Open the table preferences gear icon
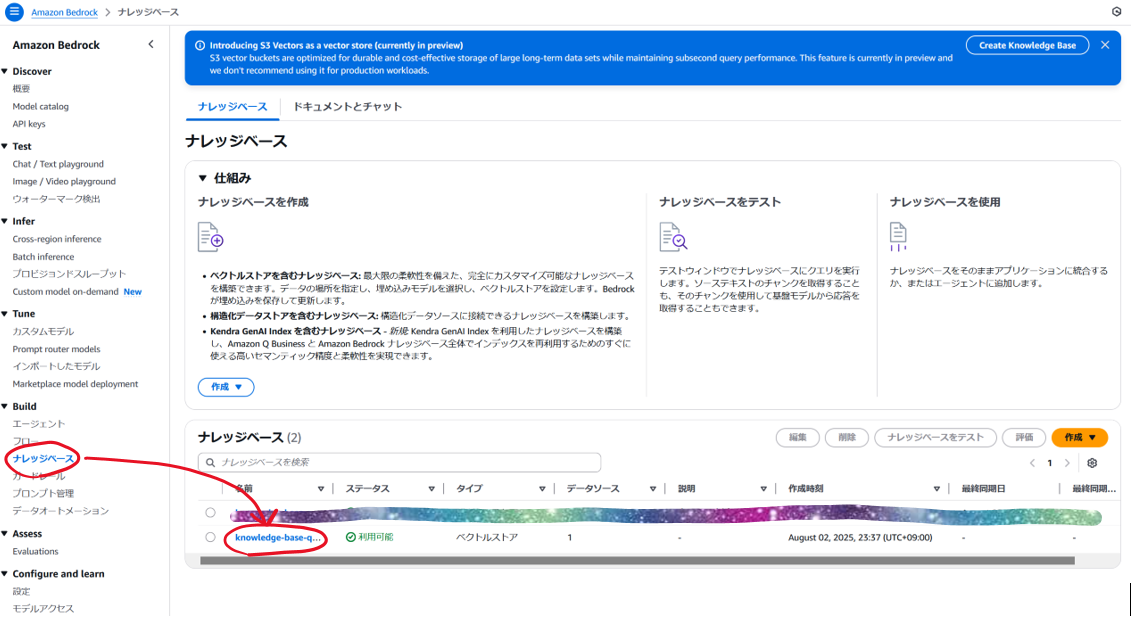 tap(1092, 463)
